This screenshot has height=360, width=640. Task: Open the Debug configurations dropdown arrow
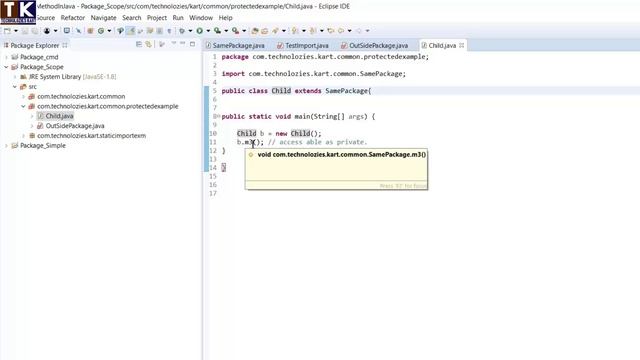click(x=190, y=31)
